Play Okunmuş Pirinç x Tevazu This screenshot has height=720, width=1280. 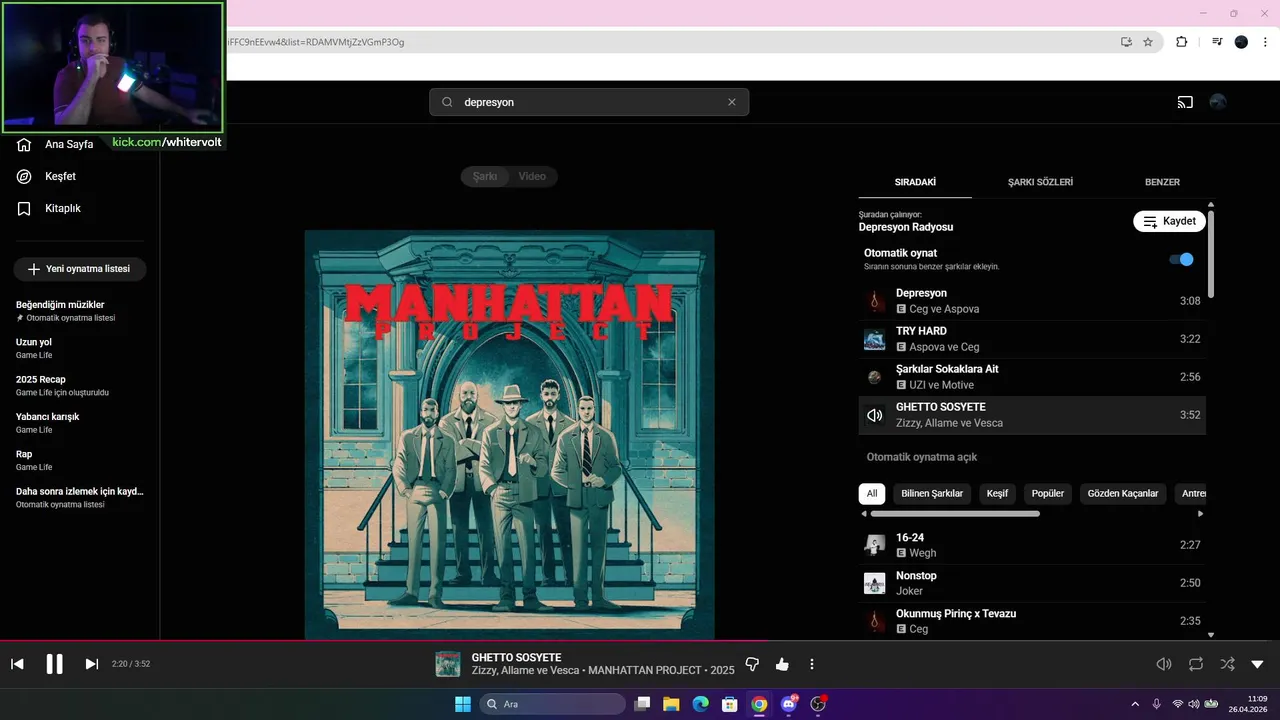[x=1032, y=621]
